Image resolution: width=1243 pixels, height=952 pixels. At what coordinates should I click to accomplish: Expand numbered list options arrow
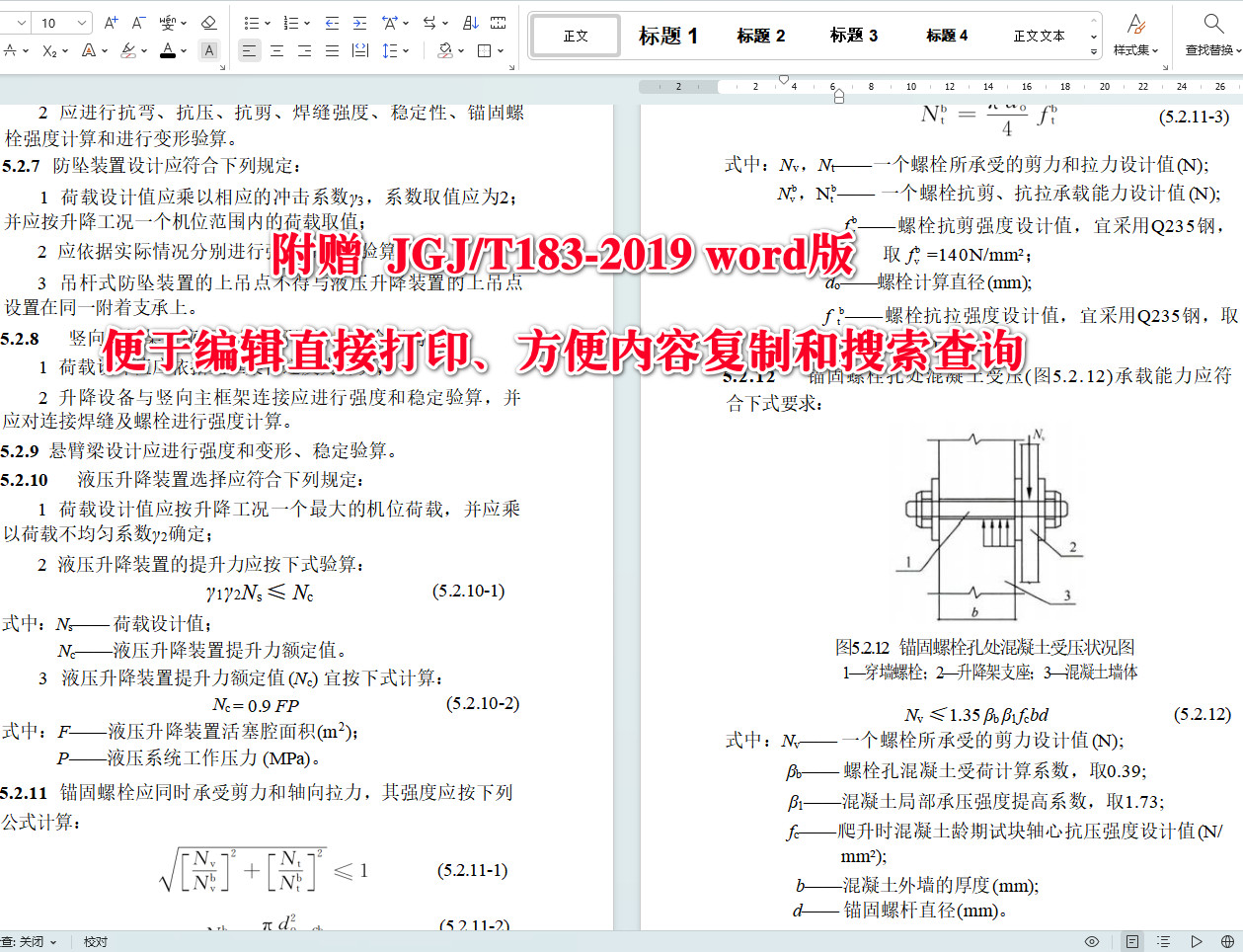tap(307, 23)
